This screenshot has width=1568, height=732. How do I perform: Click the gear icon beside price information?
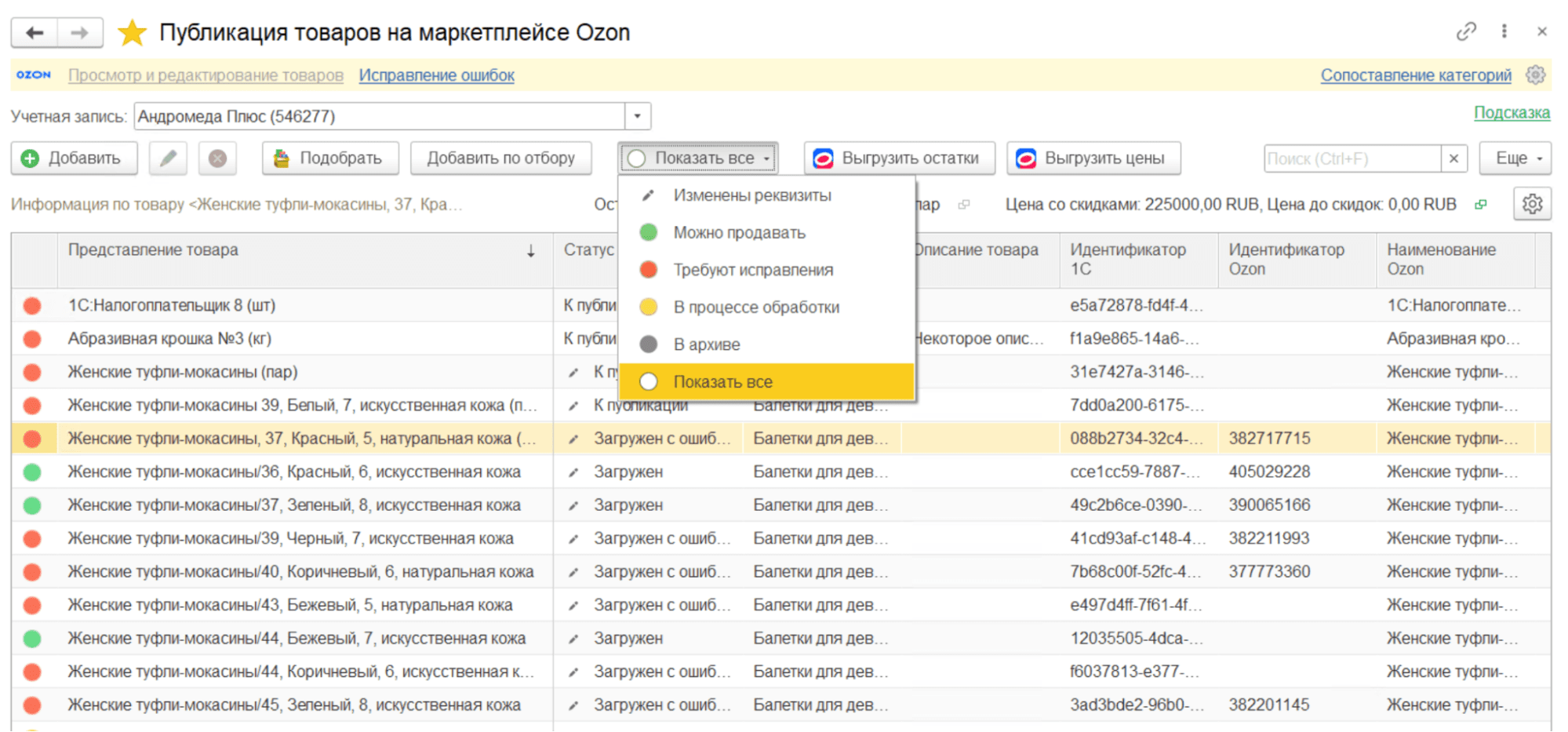pyautogui.click(x=1532, y=205)
